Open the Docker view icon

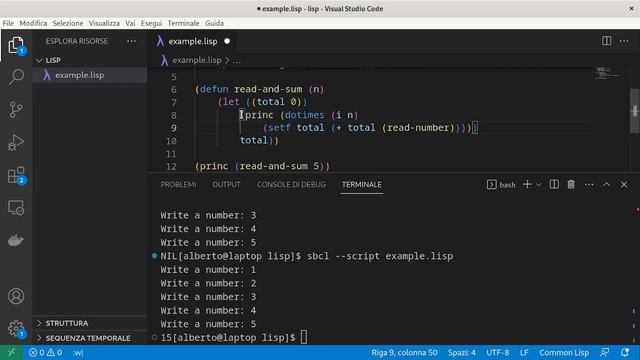pos(16,240)
